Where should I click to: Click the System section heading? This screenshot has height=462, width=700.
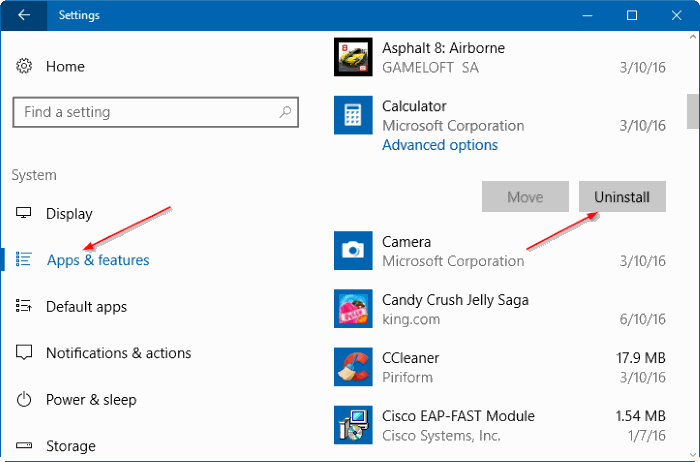point(34,175)
